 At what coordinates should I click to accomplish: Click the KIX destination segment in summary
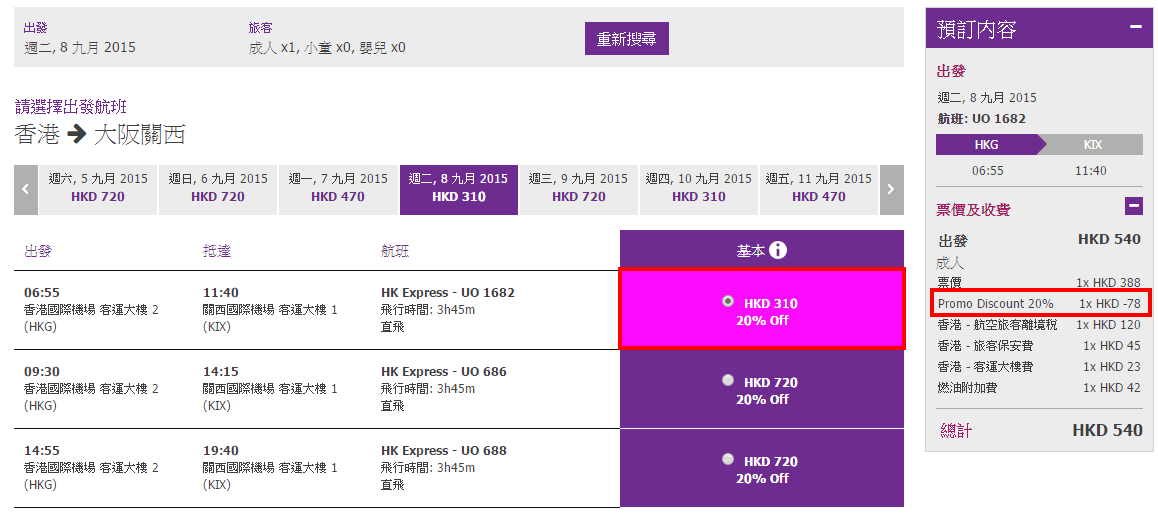point(1093,145)
